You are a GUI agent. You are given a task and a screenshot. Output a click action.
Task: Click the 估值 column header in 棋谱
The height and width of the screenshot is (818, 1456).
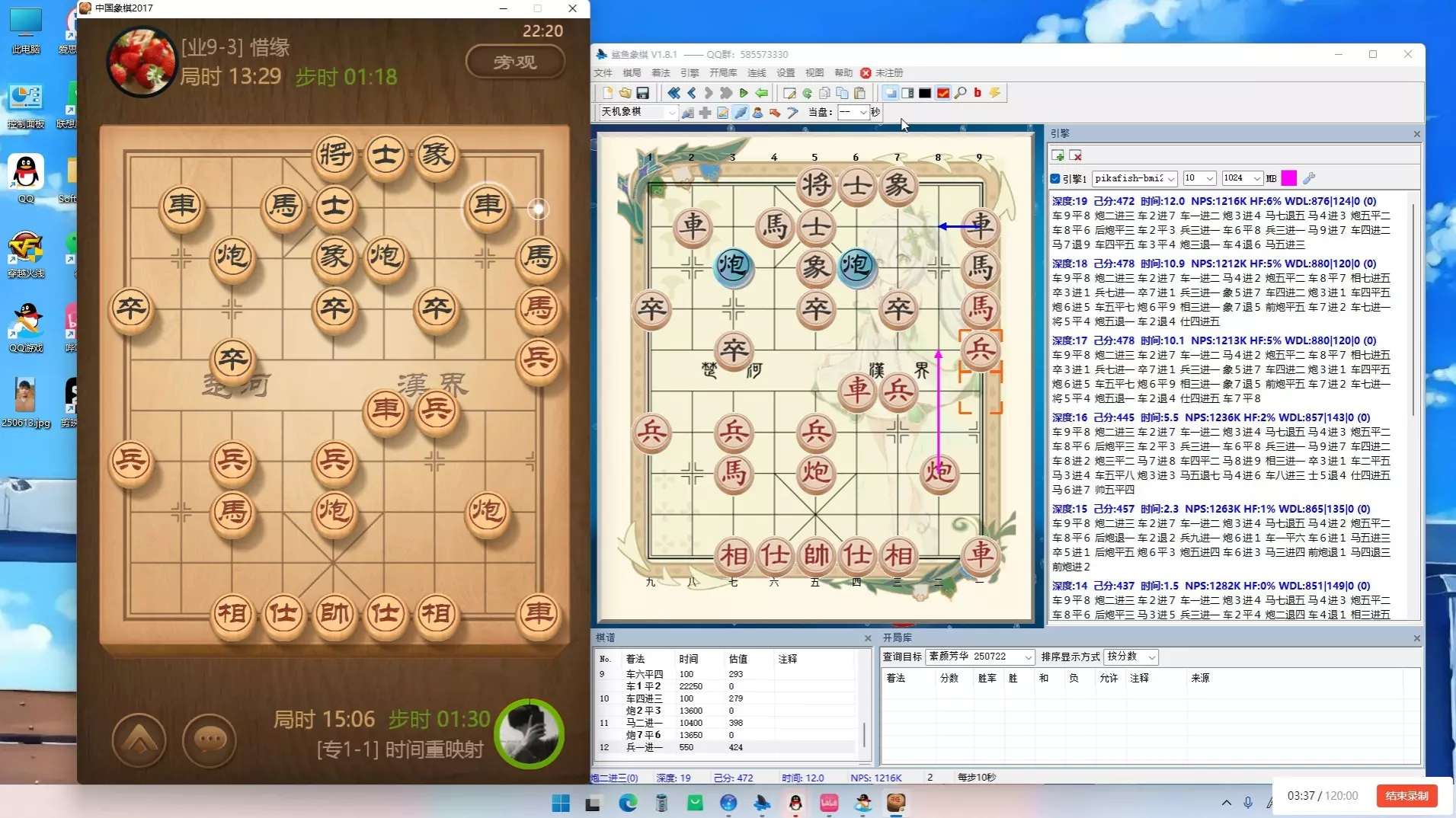tap(738, 659)
